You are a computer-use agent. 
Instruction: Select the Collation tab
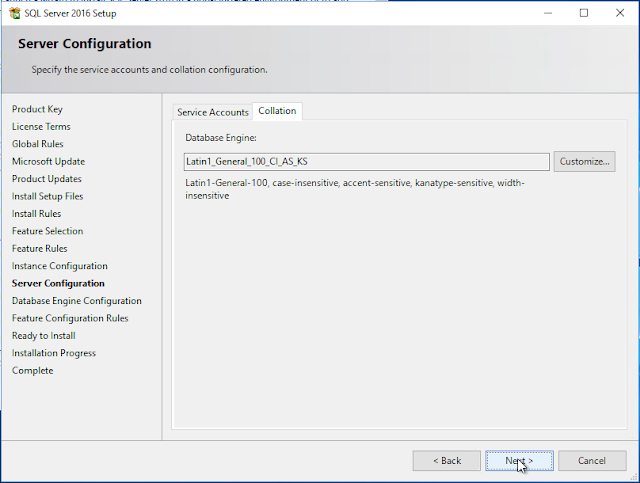277,111
